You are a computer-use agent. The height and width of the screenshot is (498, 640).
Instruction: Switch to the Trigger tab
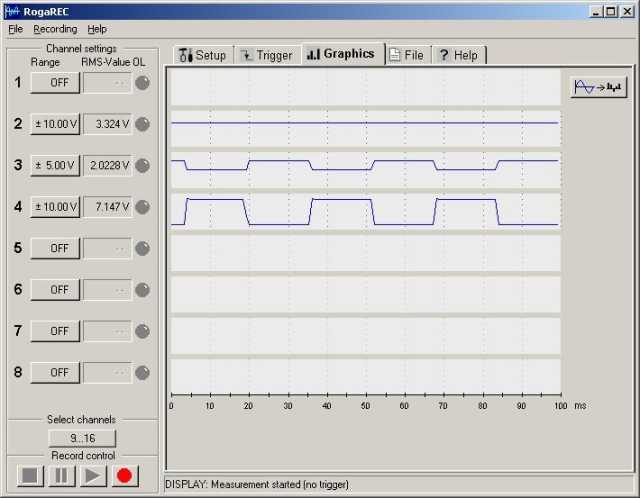(x=266, y=55)
